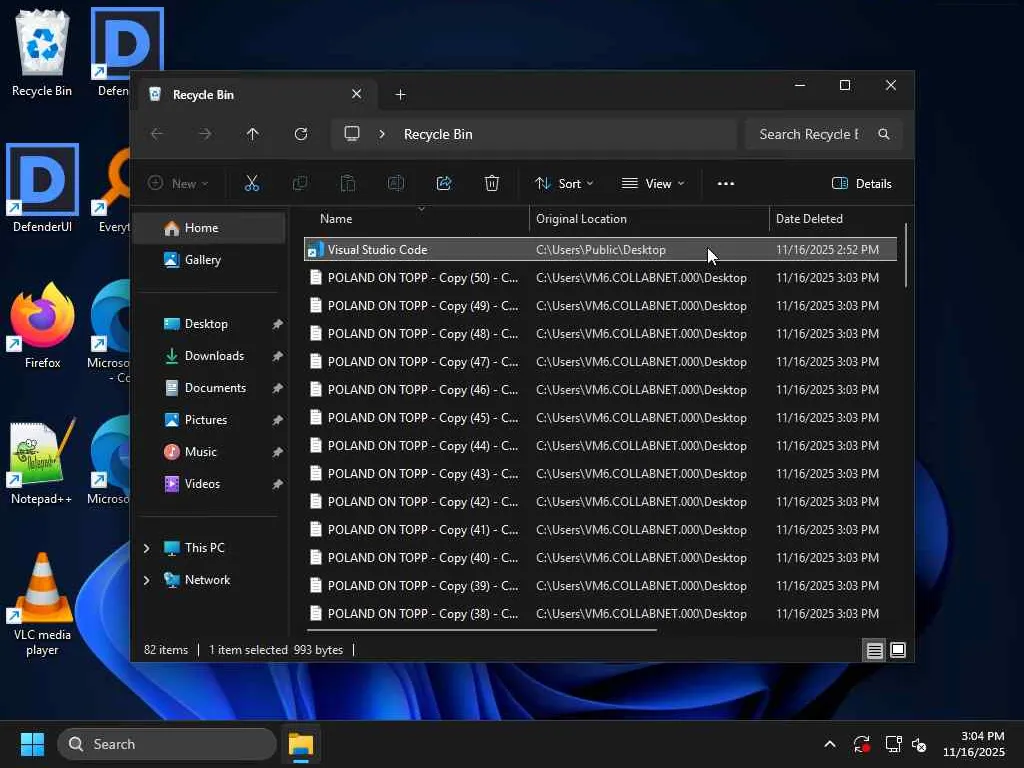Image resolution: width=1024 pixels, height=768 pixels.
Task: Click the file list horizontal scrollbar
Action: (482, 630)
